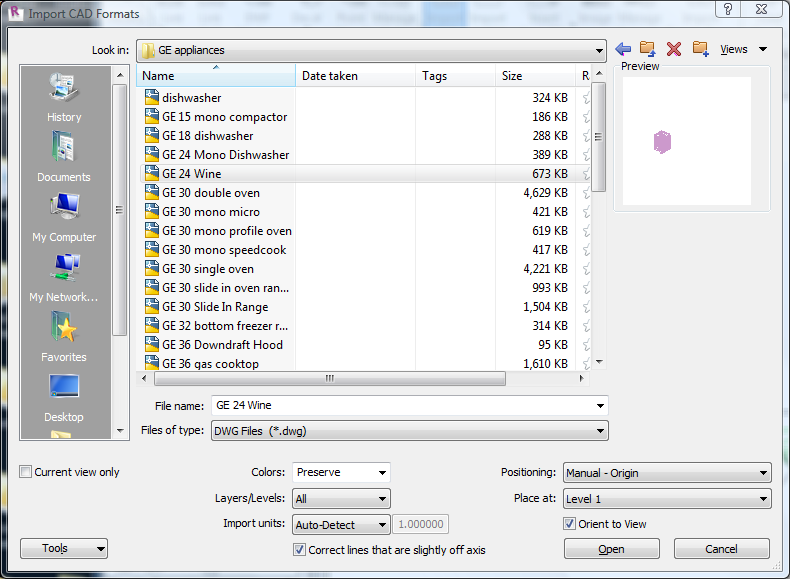
Task: Toggle Correct lines that are slightly off axis
Action: (x=299, y=549)
